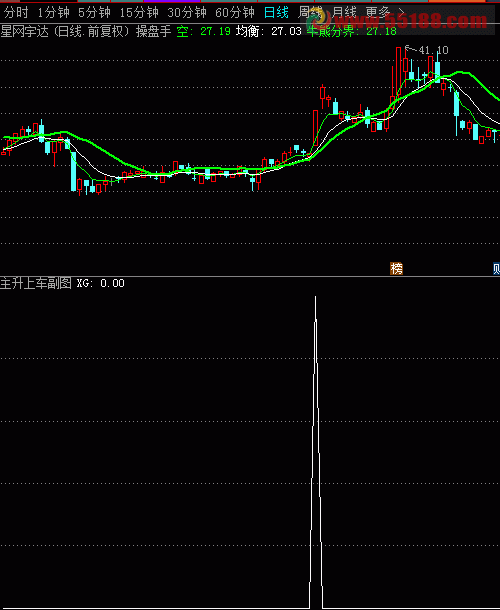Click the 主升上车副图 sub-indicator title
The width and height of the screenshot is (500, 610).
(36, 283)
